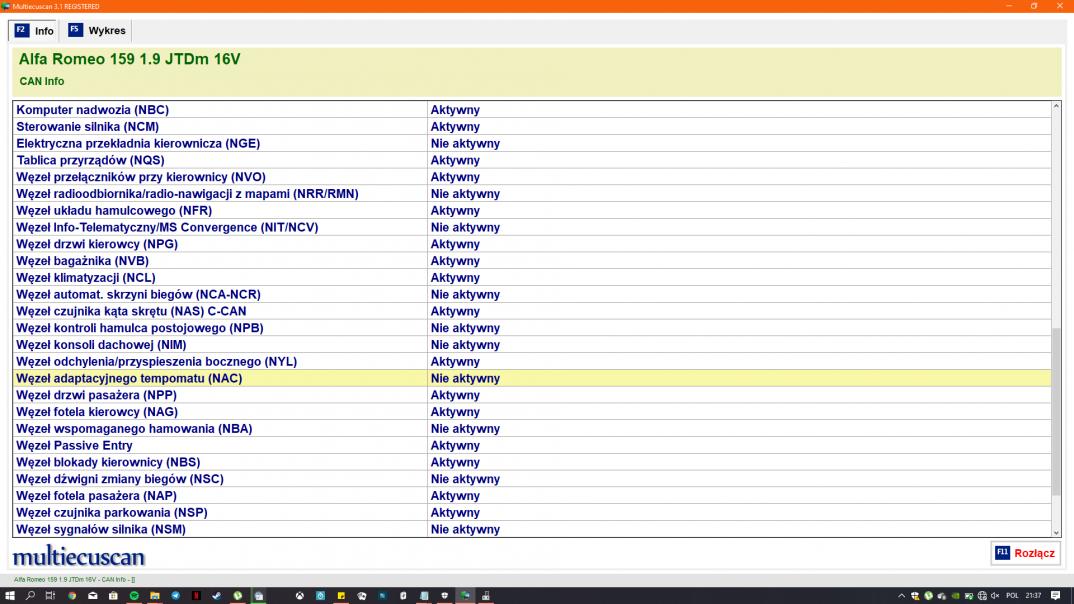Select row Tablica przyrządów (NQS)
The width and height of the screenshot is (1074, 604).
coord(532,160)
